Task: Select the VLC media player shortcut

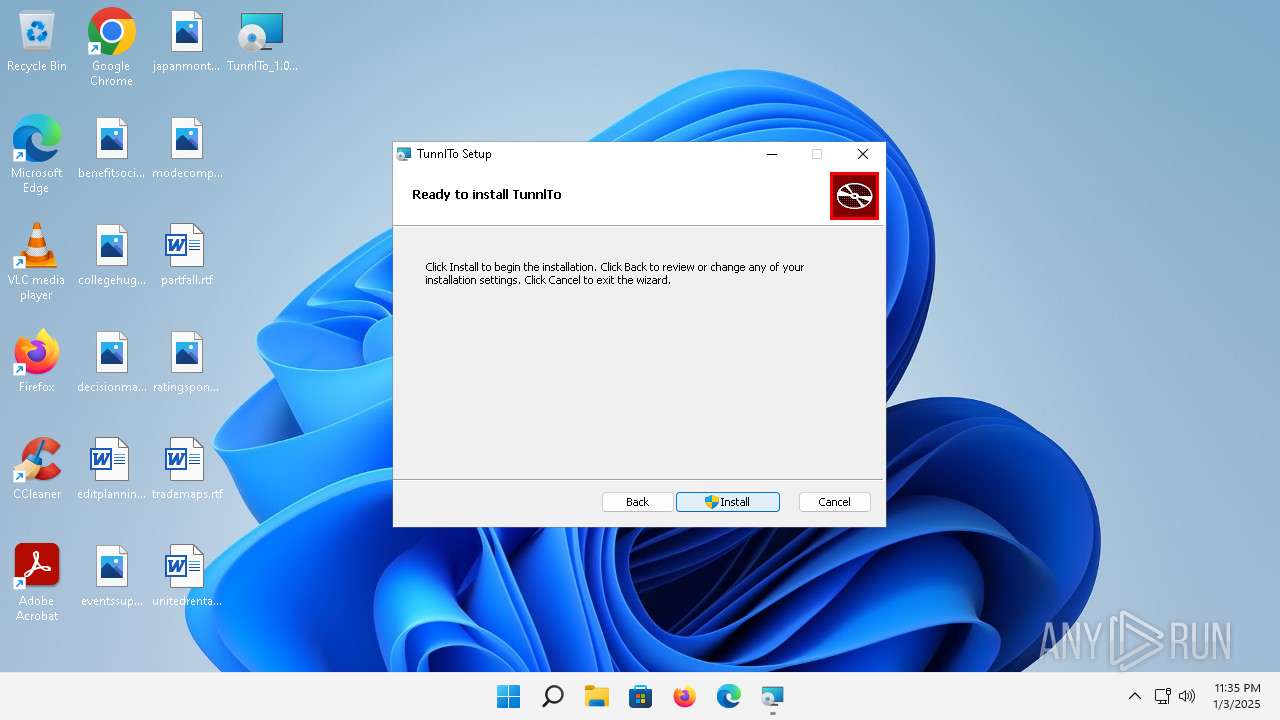Action: 37,262
